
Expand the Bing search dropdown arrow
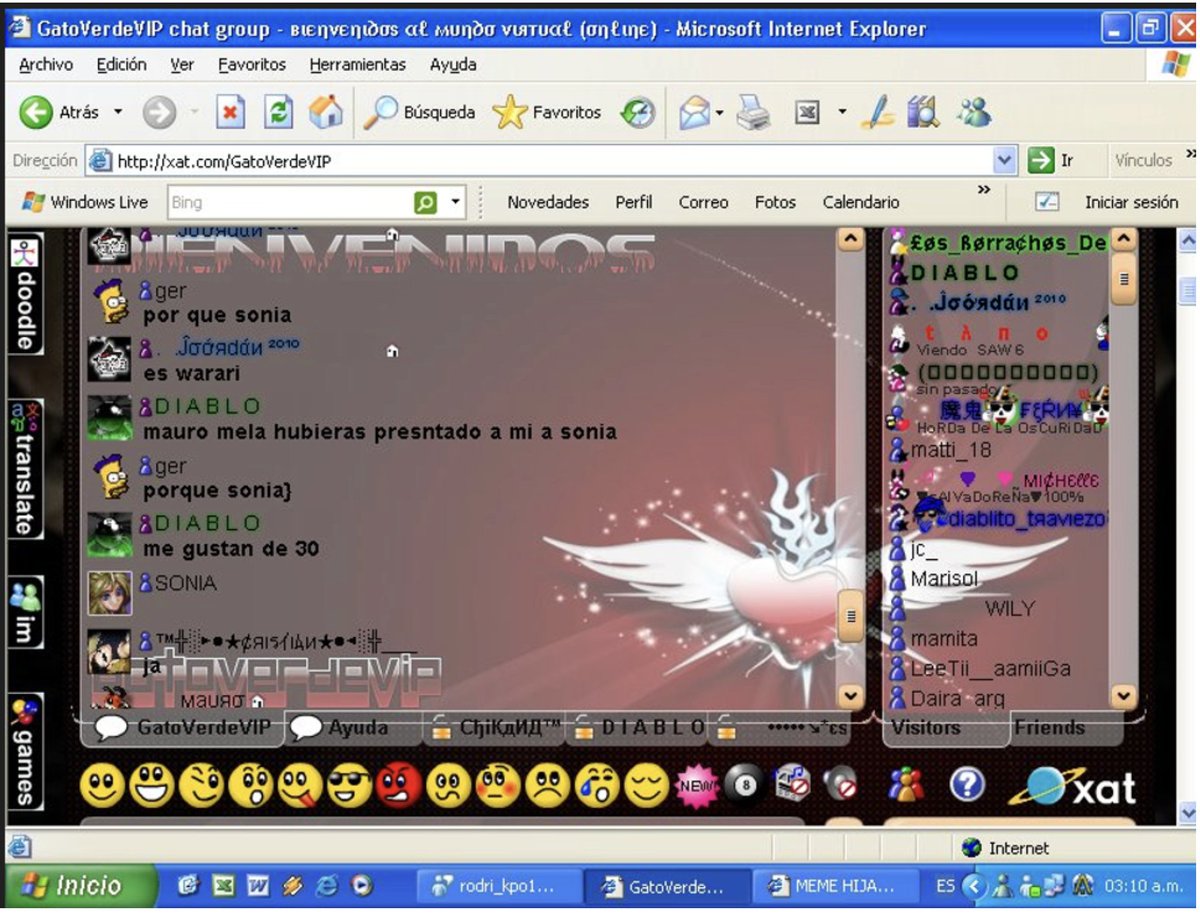pyautogui.click(x=456, y=202)
